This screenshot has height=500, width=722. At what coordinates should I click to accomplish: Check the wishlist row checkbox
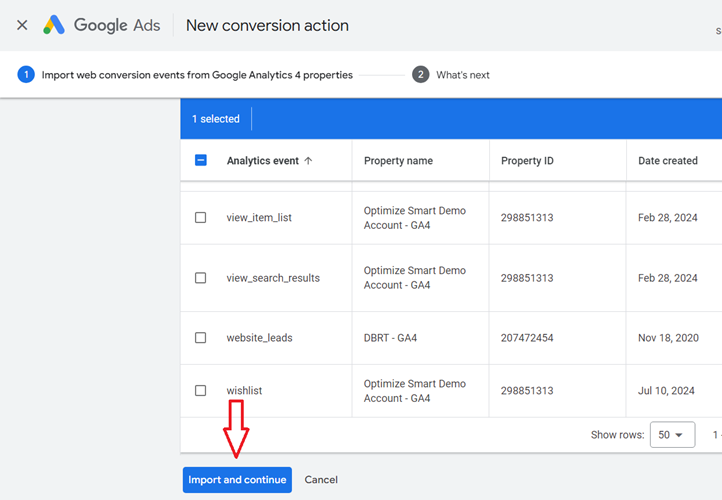200,390
